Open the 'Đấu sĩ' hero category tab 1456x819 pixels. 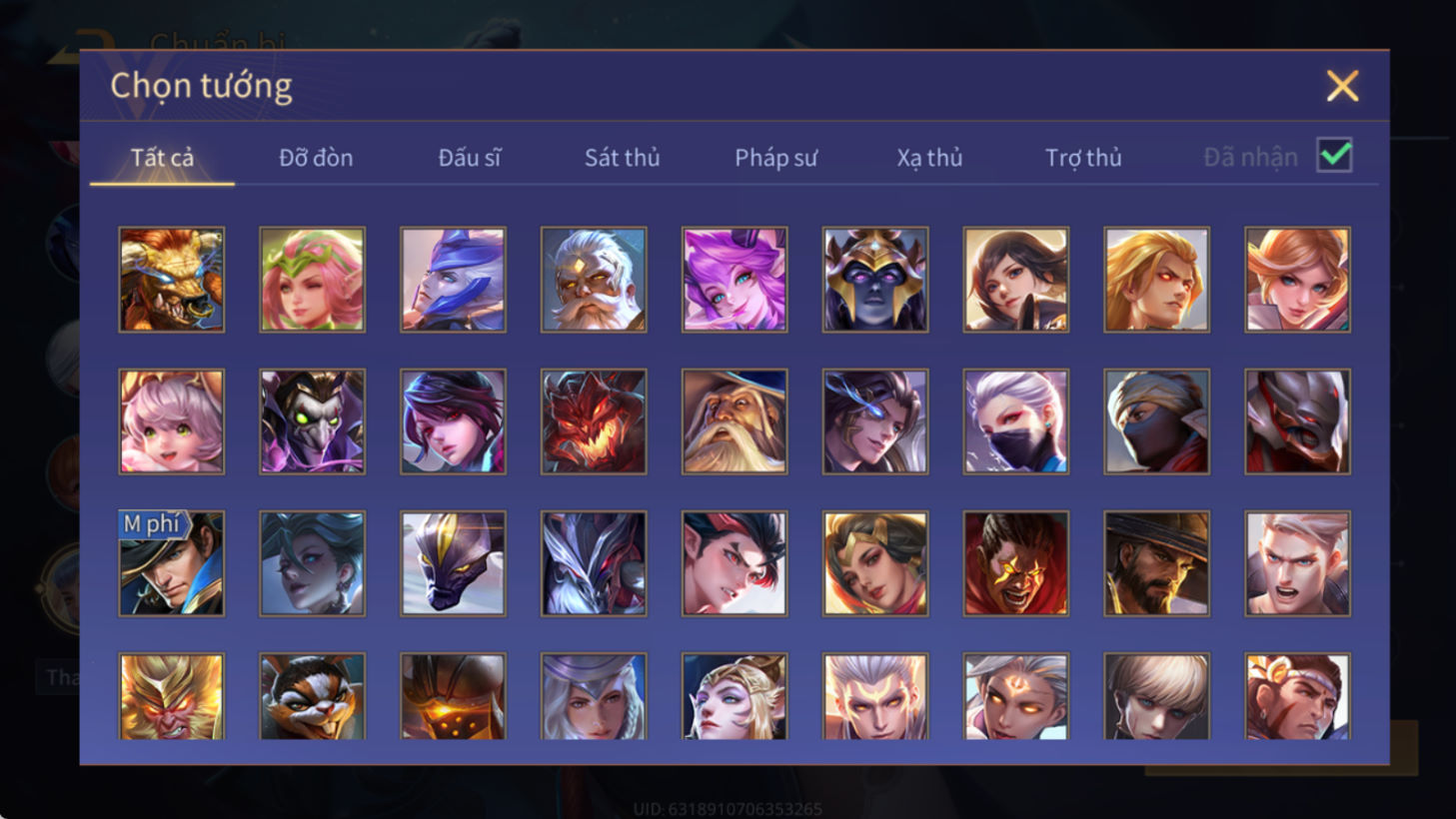click(x=470, y=158)
